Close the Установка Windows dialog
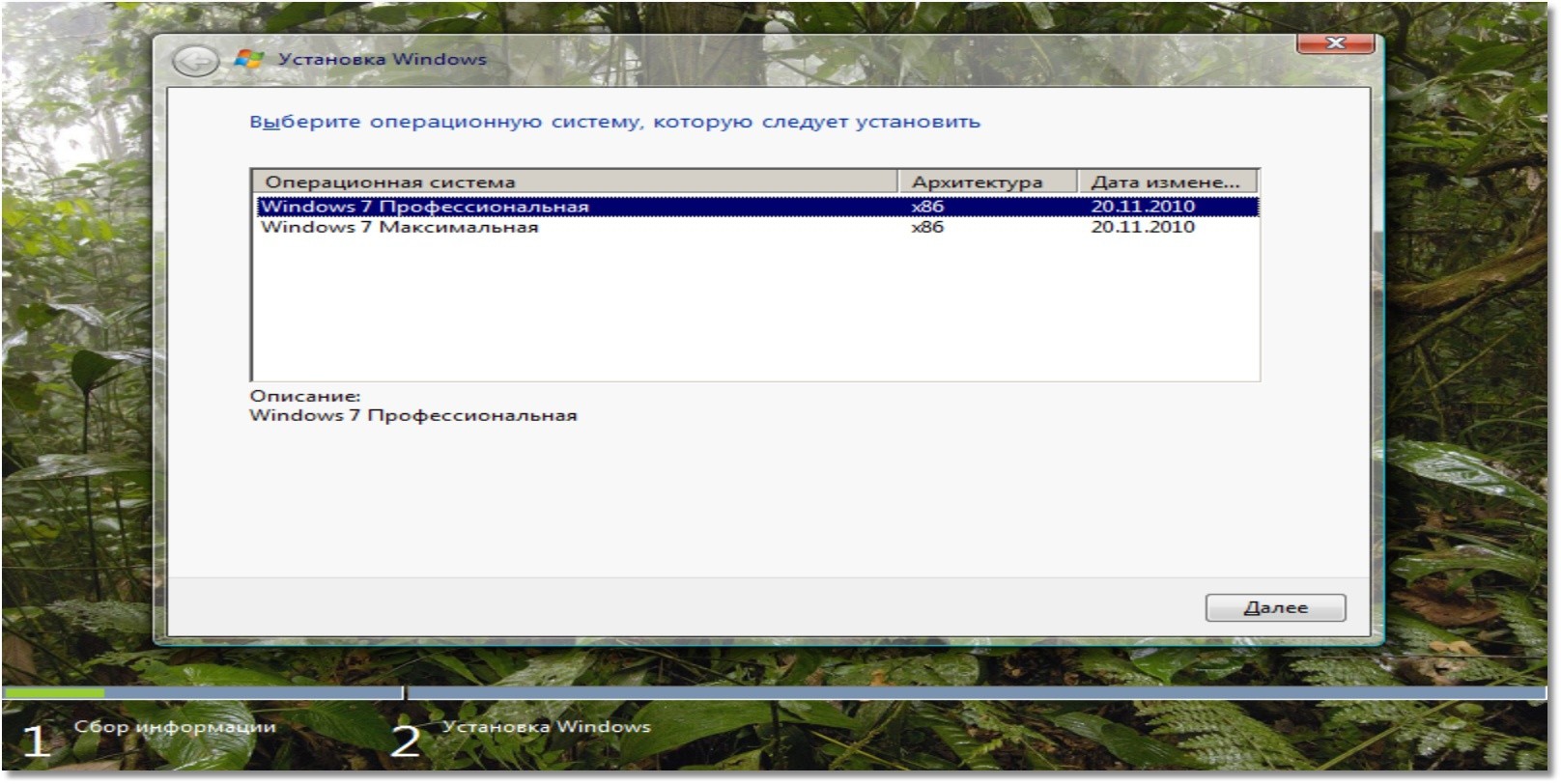 coord(1335,43)
